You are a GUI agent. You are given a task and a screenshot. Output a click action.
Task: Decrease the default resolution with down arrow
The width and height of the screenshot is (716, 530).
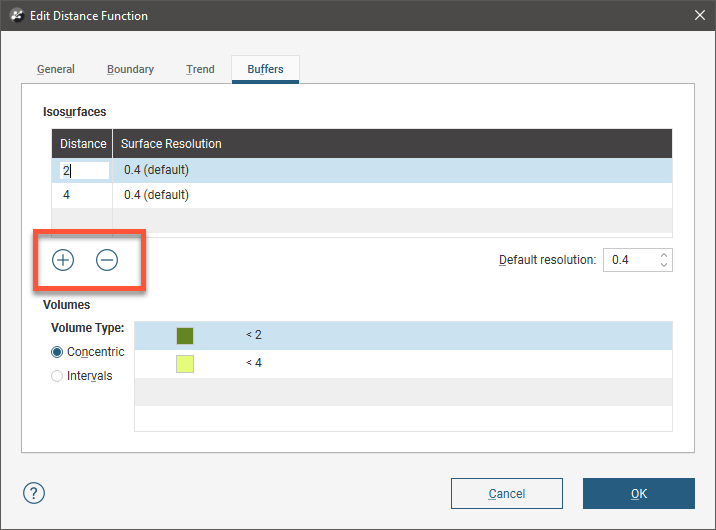pos(664,266)
